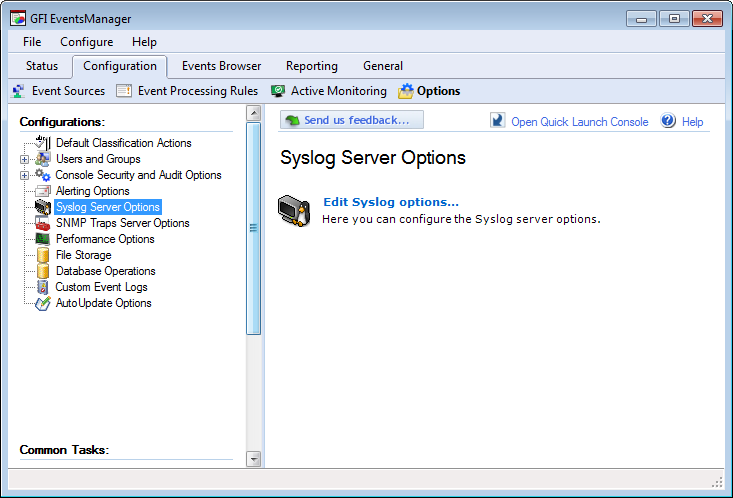Select Alerting Options tree item
This screenshot has height=498, width=733.
pos(93,191)
